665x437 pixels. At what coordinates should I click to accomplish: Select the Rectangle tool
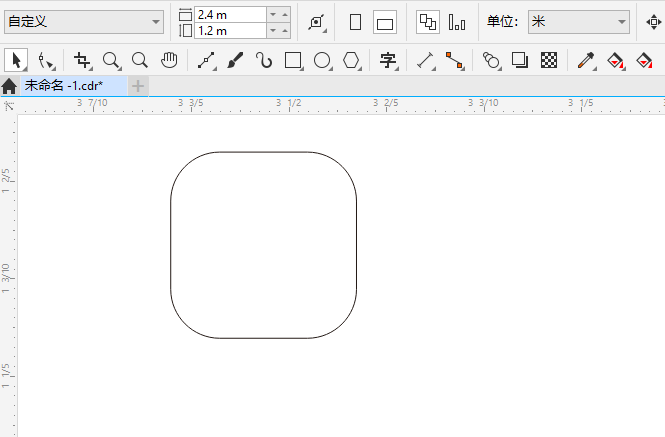point(293,61)
